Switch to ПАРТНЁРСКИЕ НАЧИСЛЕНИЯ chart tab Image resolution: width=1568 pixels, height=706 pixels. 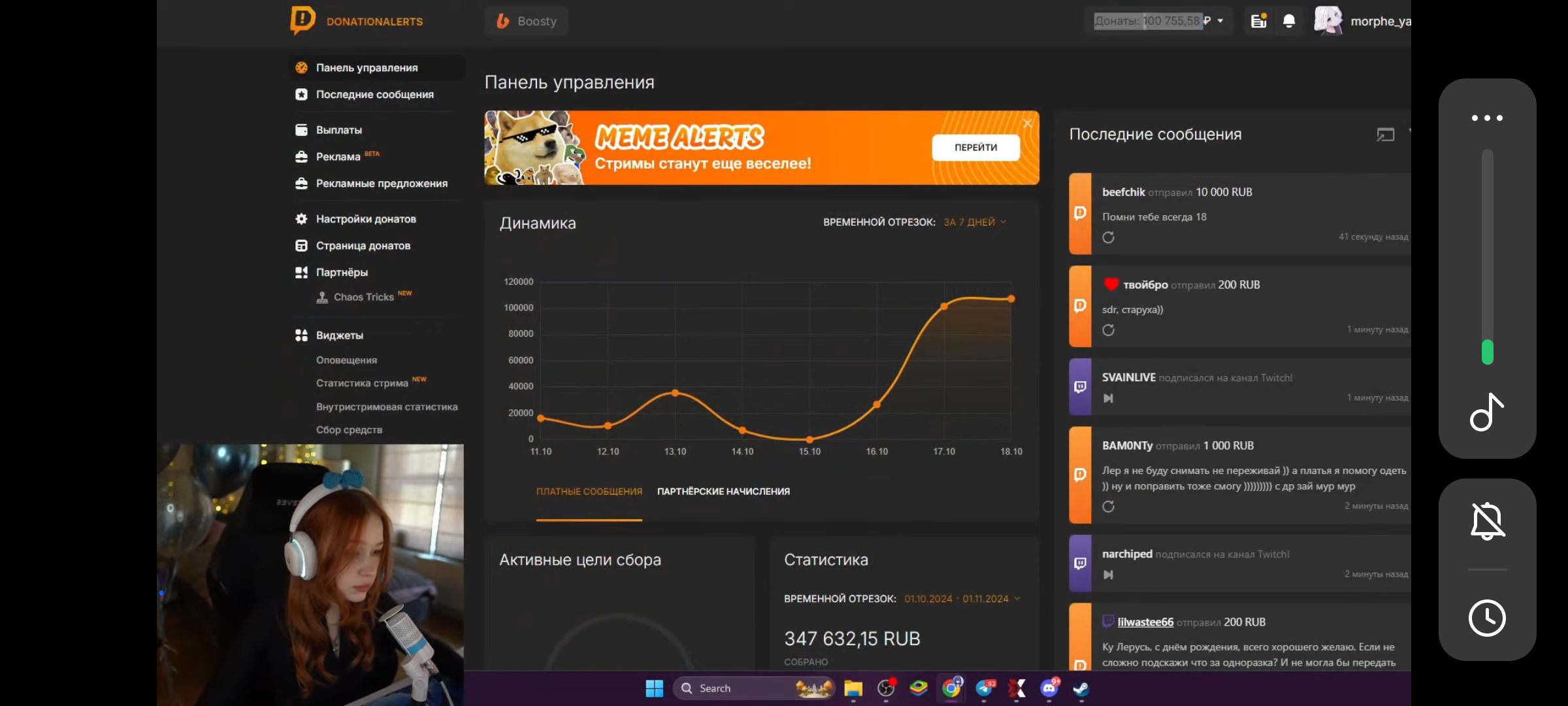pos(723,491)
